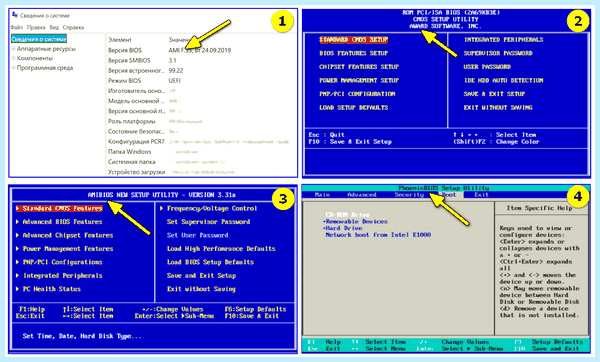Image resolution: width=600 pixels, height=362 pixels.
Task: Click the Элемент column header
Action: coord(120,40)
